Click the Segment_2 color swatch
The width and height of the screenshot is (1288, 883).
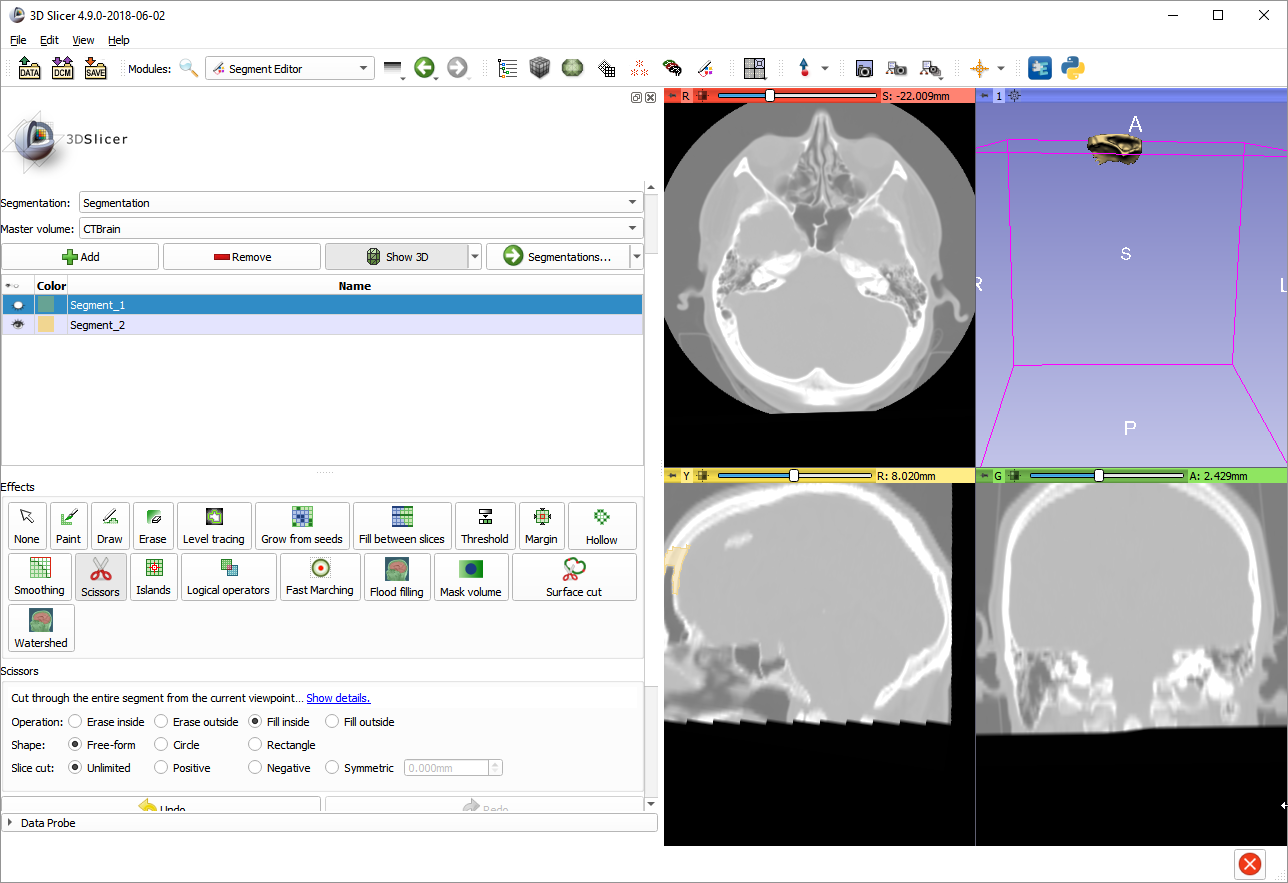tap(46, 325)
